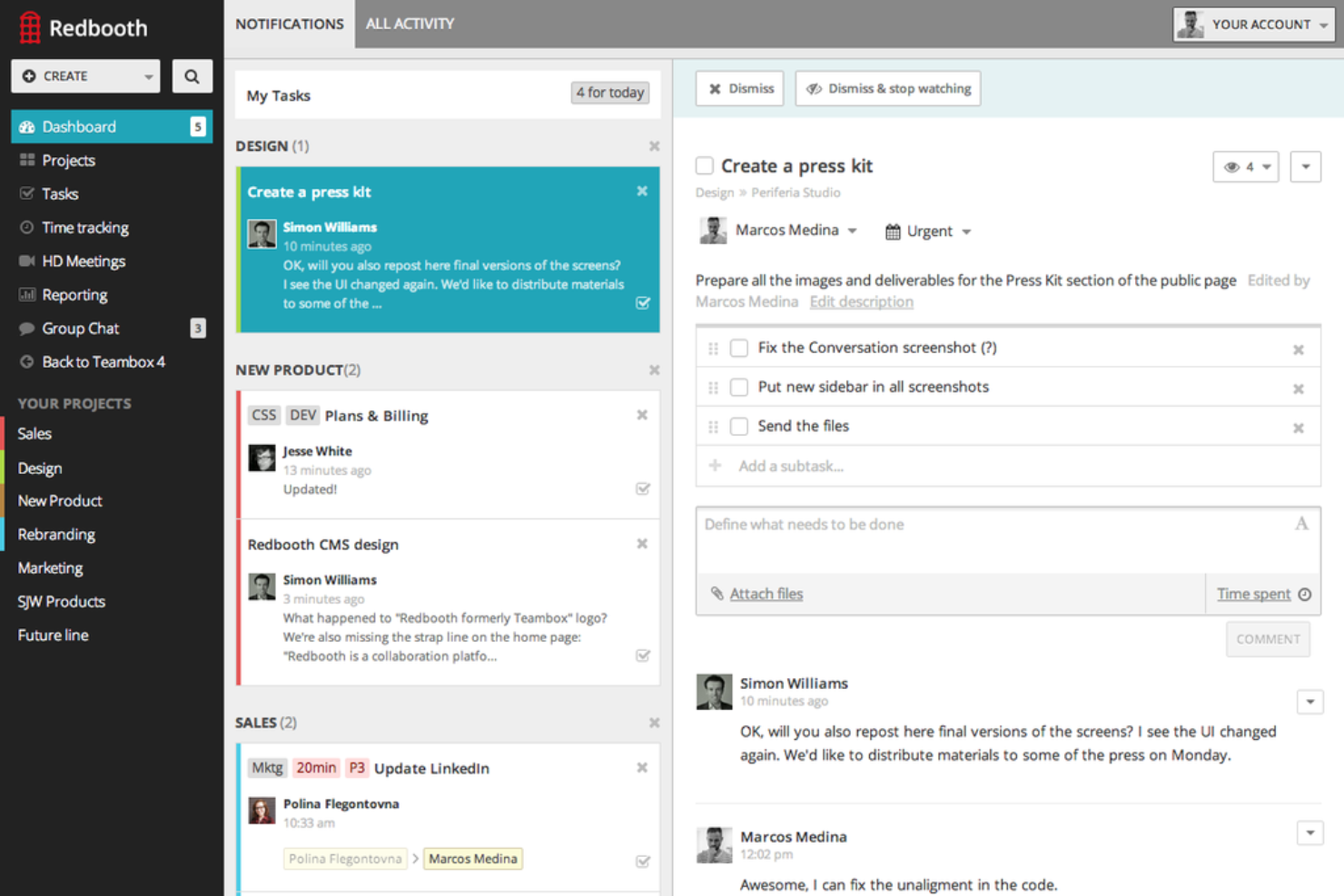The width and height of the screenshot is (1344, 896).
Task: Open the watchers eye dropdown showing 4
Action: (x=1246, y=167)
